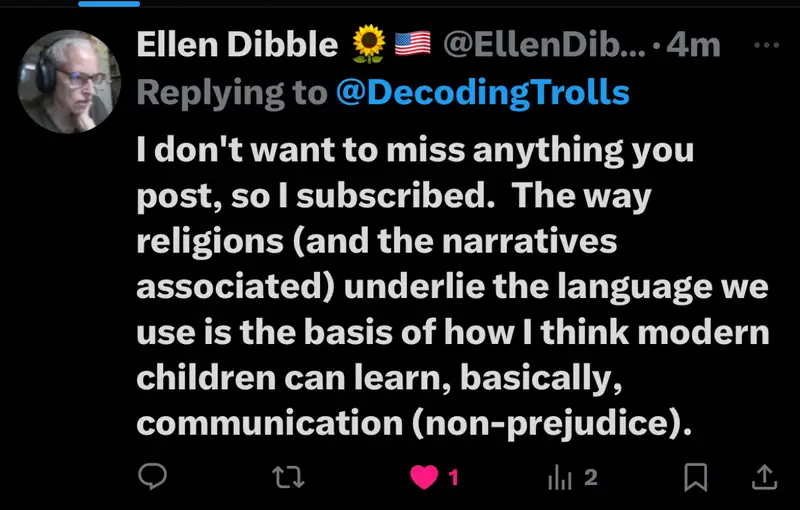Open the three-dot more options menu
This screenshot has width=800, height=510.
[766, 45]
